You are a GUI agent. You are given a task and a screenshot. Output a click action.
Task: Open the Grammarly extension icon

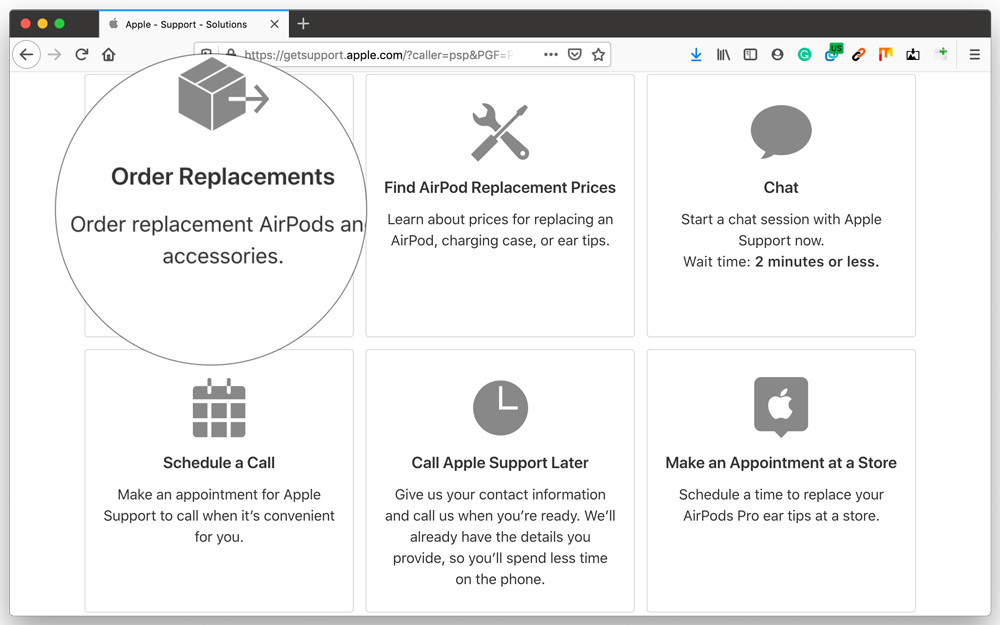click(804, 54)
